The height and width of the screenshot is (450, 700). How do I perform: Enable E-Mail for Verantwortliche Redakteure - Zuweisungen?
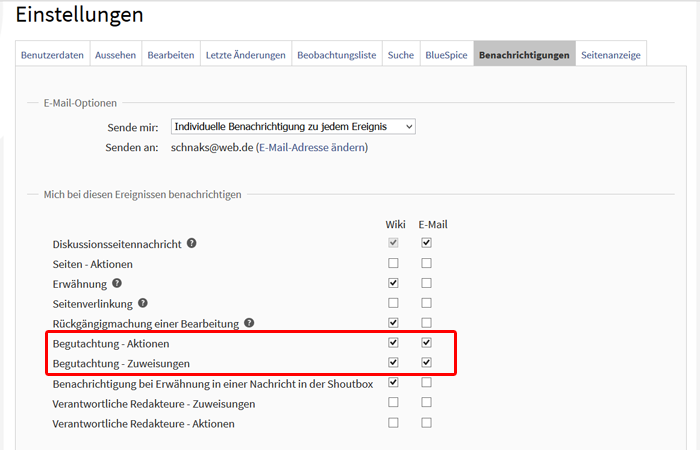click(x=427, y=402)
